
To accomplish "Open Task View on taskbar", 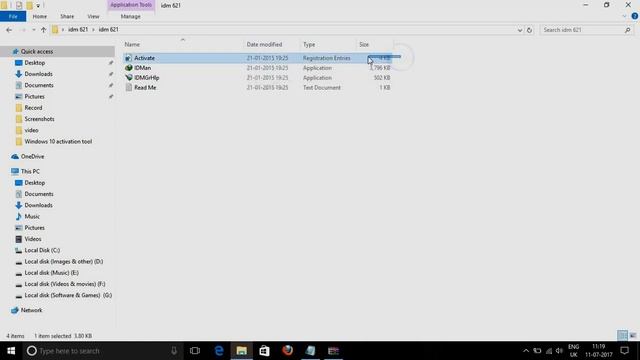I will [195, 351].
